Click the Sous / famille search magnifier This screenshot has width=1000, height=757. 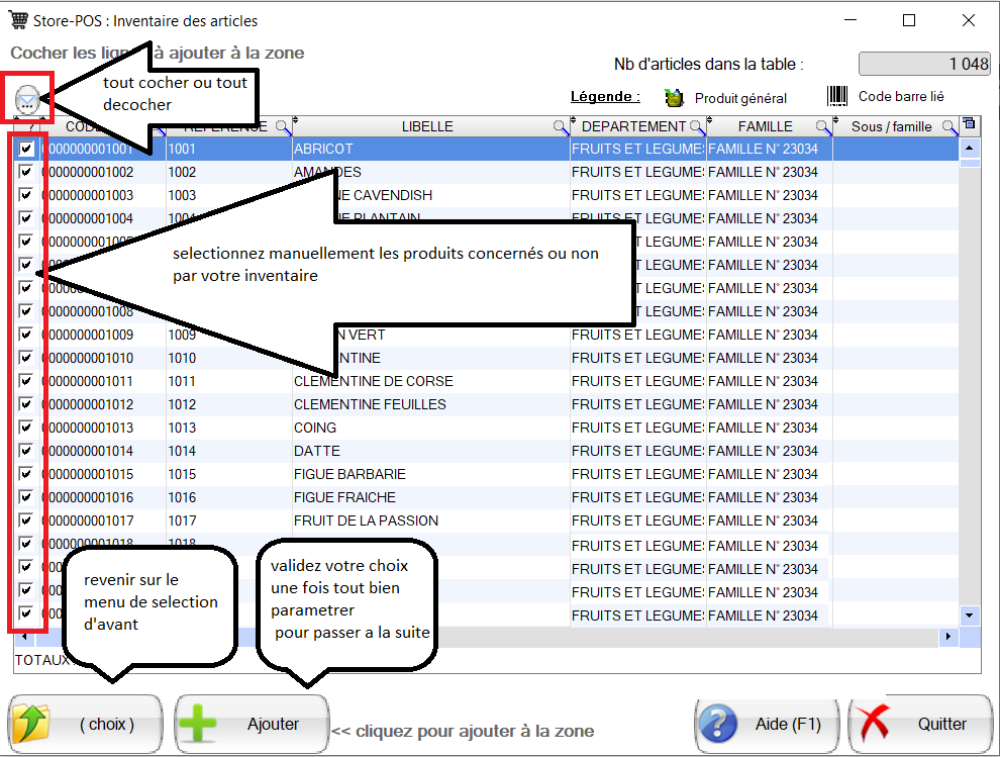coord(947,127)
